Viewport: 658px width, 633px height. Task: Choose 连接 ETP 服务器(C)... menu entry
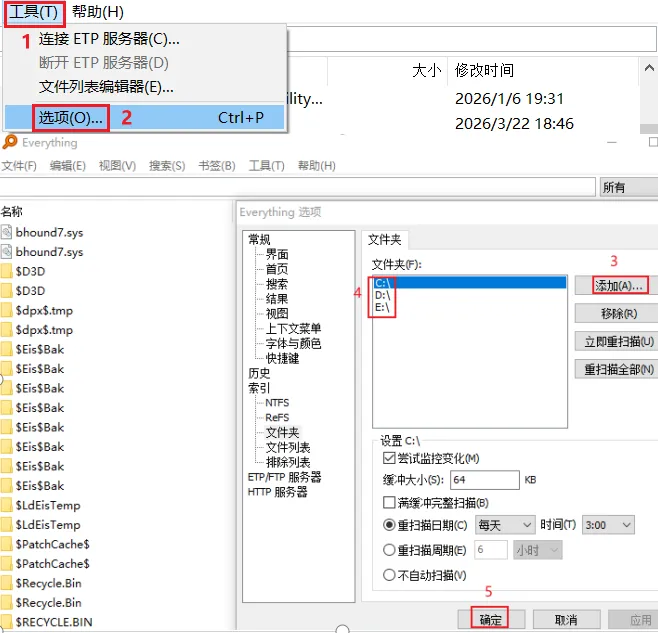[x=109, y=39]
